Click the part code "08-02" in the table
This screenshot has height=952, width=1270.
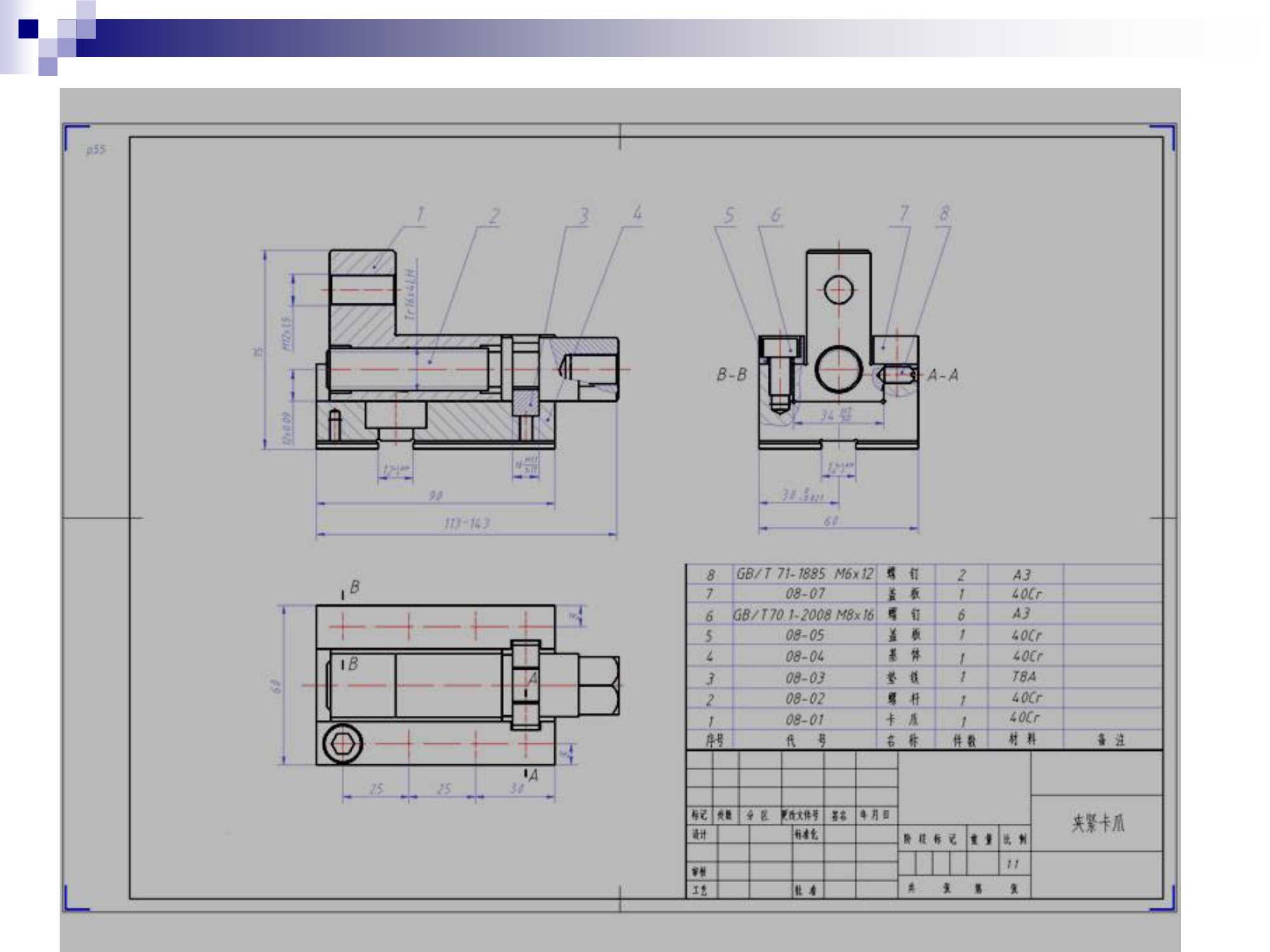point(805,699)
